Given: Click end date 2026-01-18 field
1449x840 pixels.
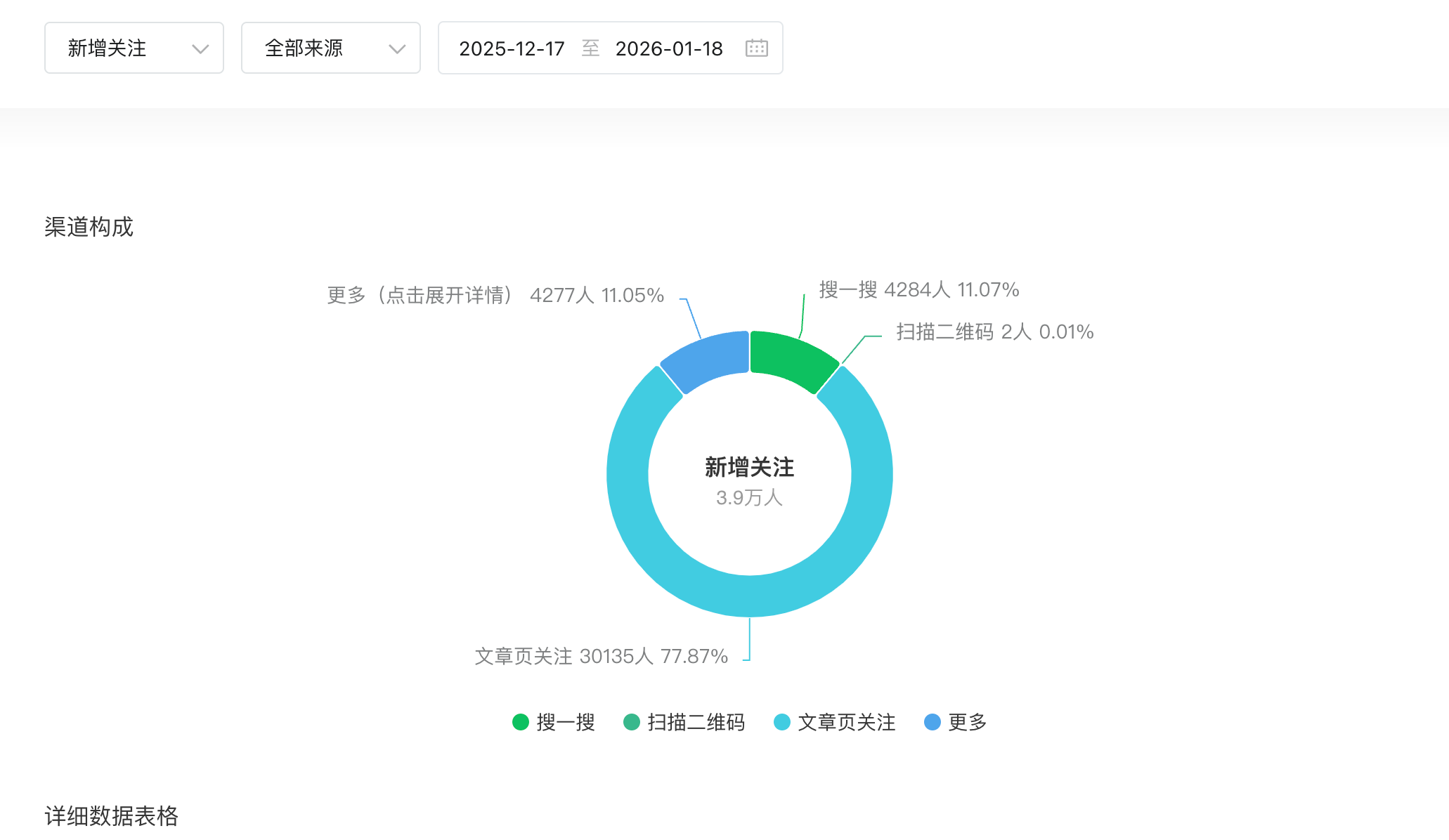Looking at the screenshot, I should coord(668,48).
